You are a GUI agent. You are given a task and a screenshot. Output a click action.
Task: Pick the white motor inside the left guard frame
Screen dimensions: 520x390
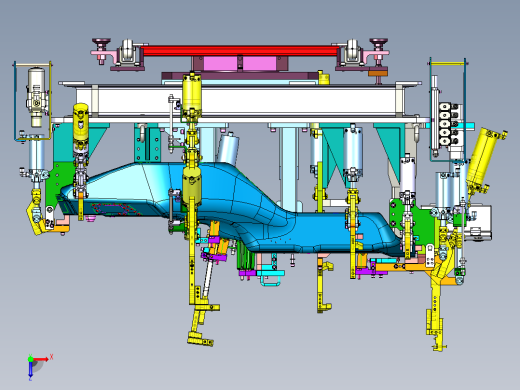tap(37, 97)
